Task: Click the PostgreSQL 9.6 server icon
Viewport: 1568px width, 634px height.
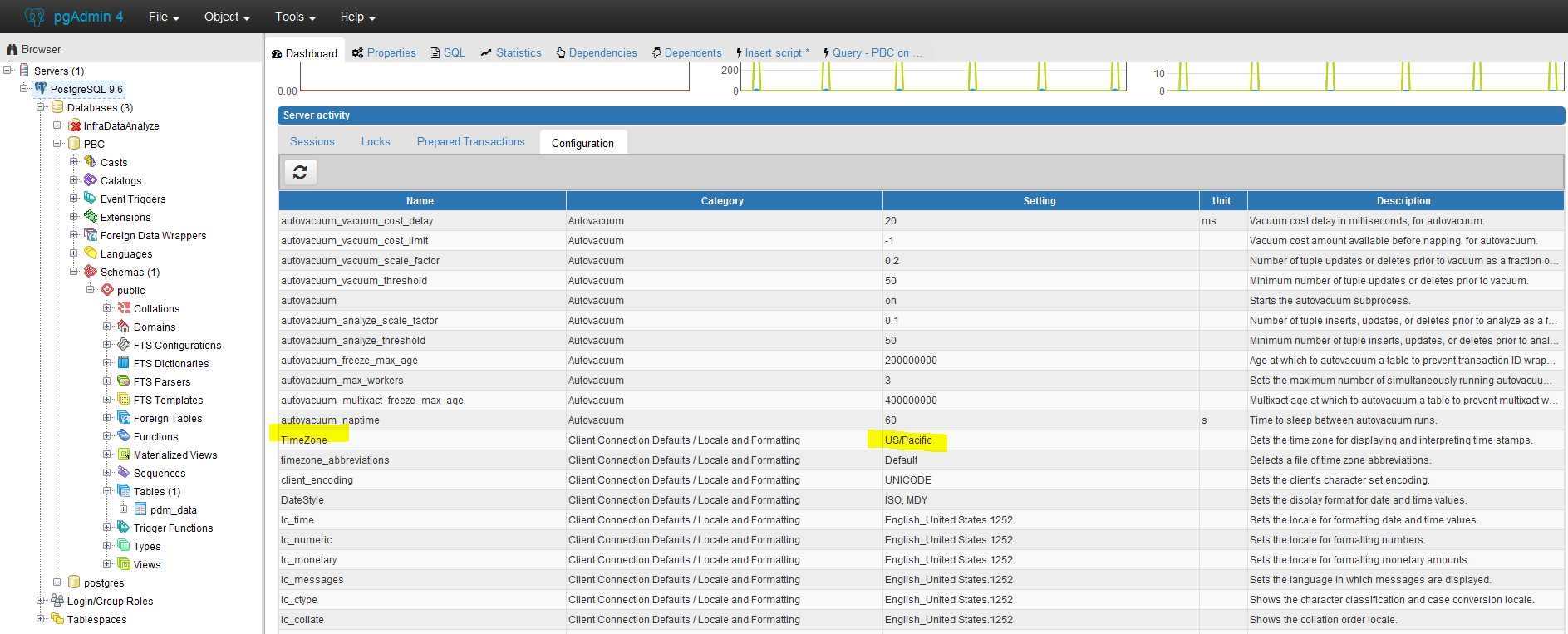Action: coord(41,89)
